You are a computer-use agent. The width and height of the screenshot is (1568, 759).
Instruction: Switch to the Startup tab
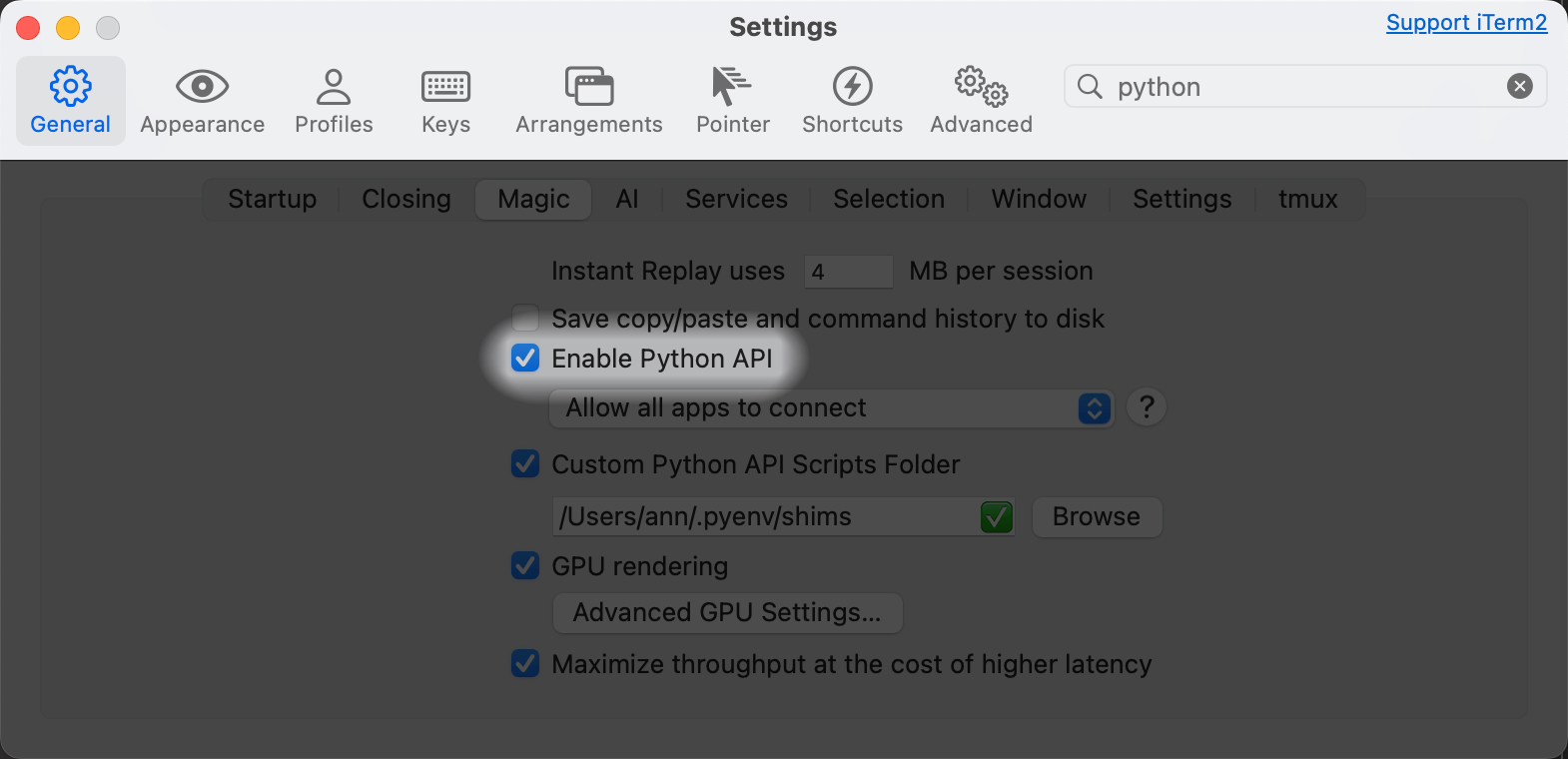tap(272, 200)
